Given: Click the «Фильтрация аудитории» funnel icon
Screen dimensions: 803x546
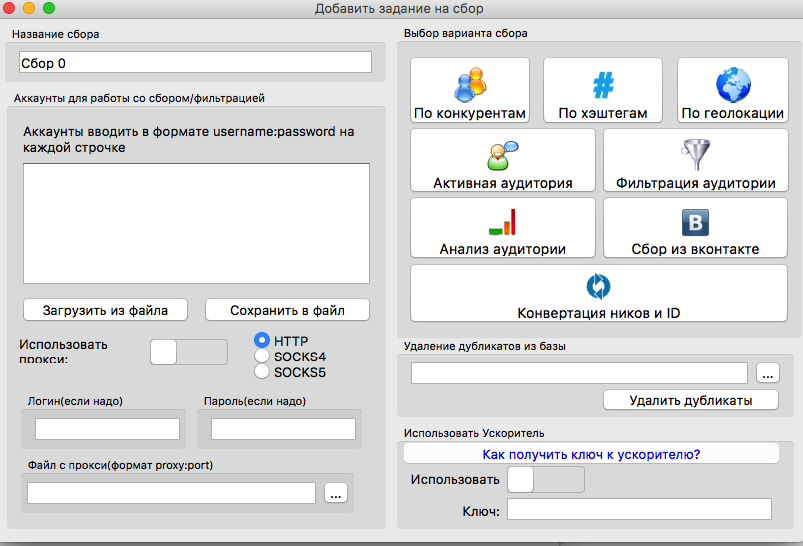Looking at the screenshot, I should 695,154.
